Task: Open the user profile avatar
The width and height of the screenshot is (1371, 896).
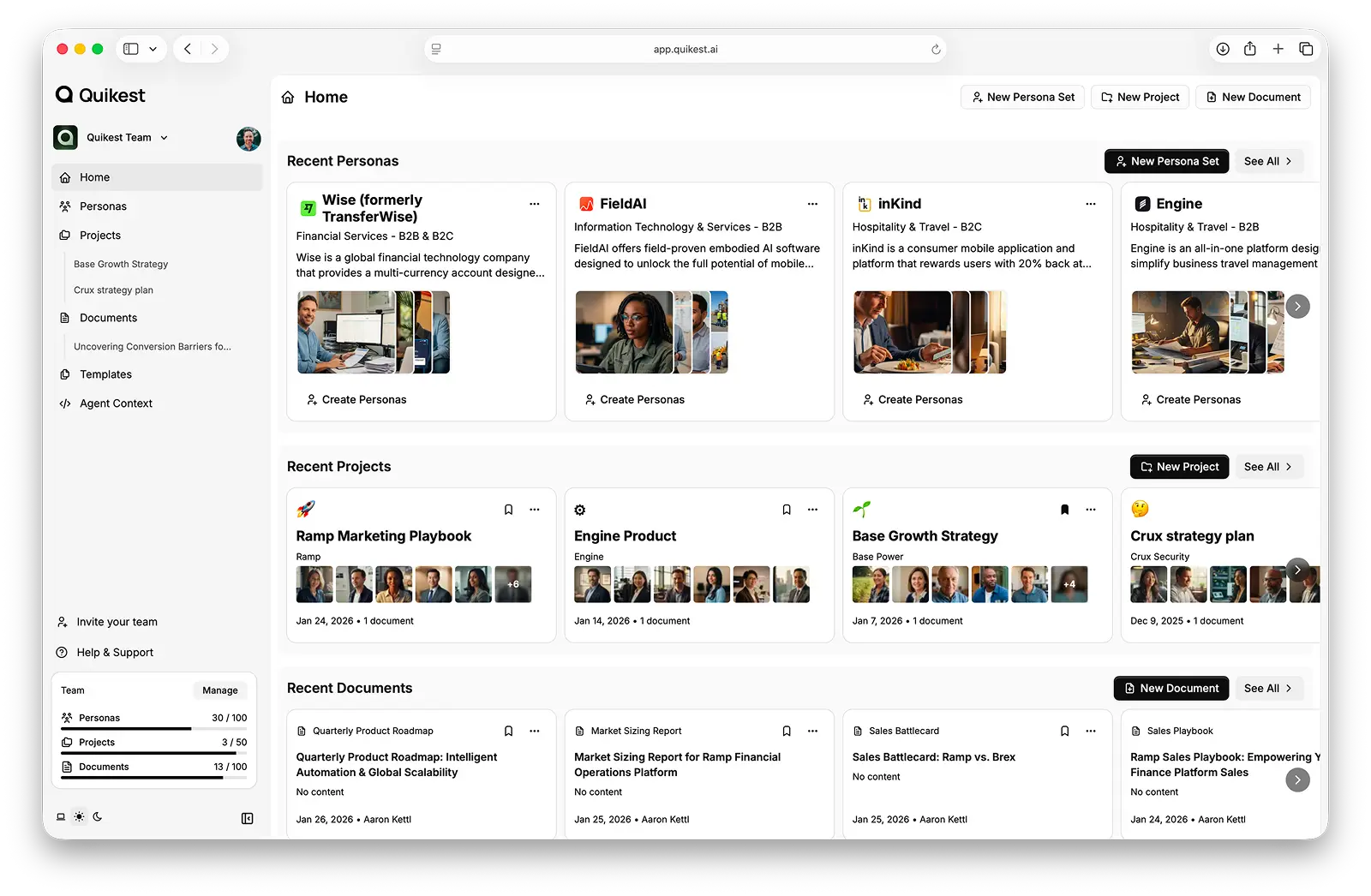Action: tap(248, 138)
